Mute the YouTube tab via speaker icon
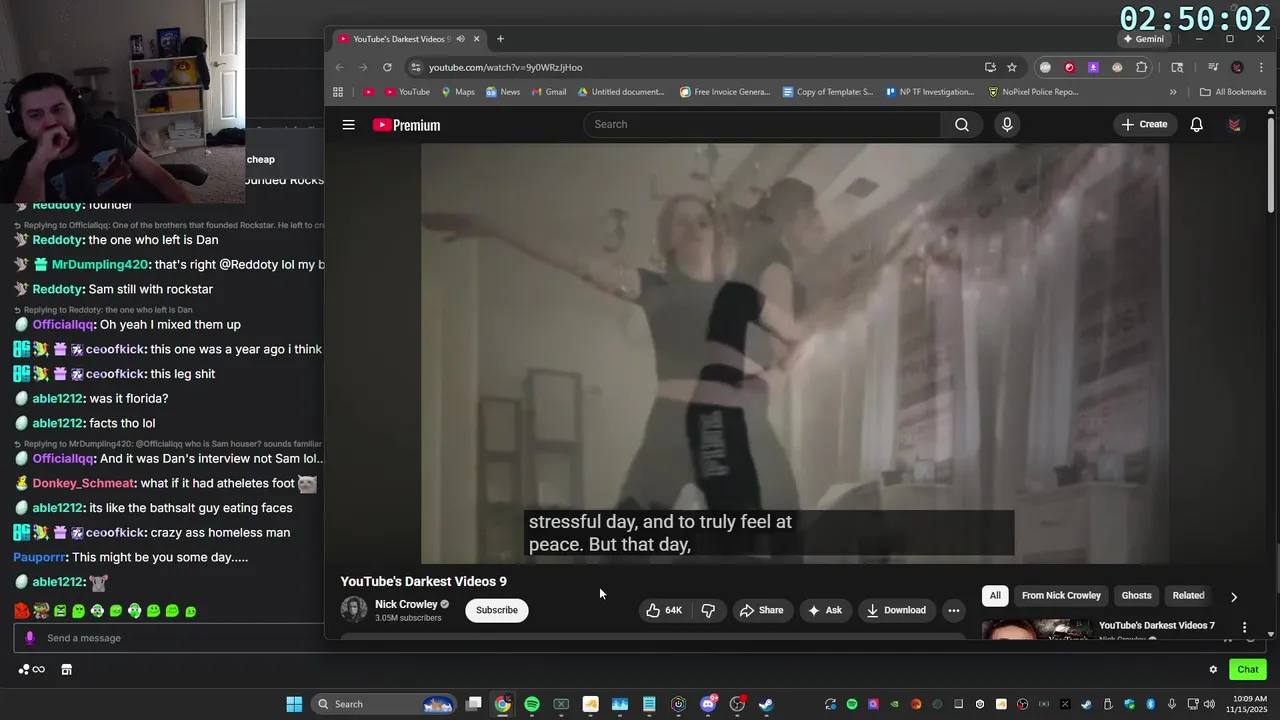 point(460,39)
